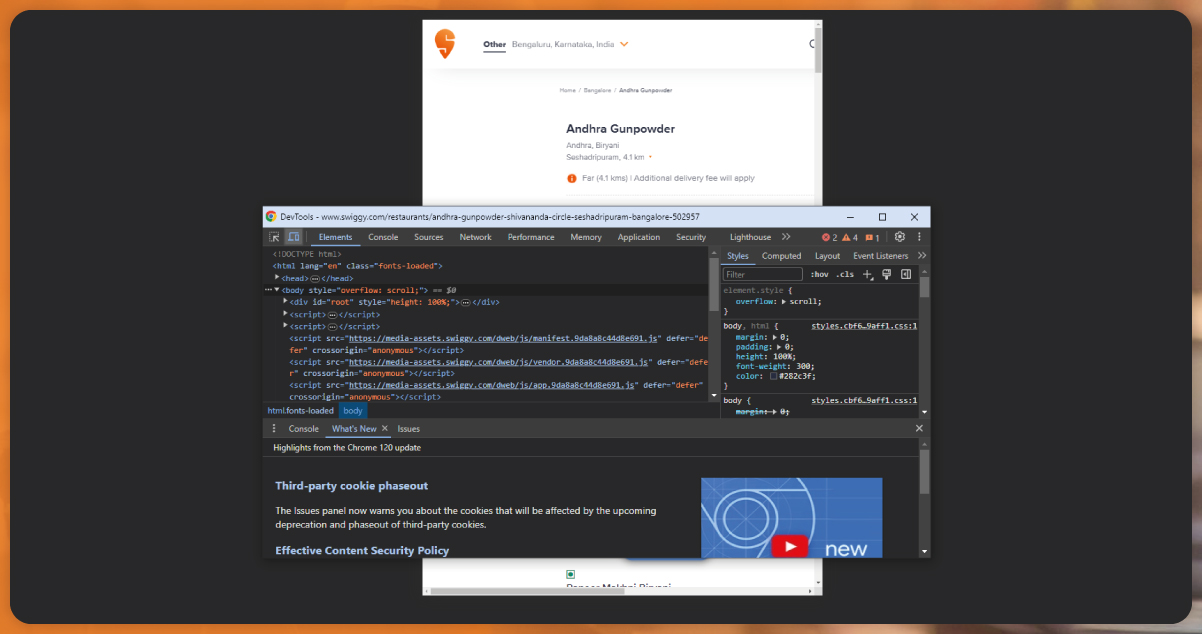The image size is (1202, 634).
Task: Click the yellow warnings count indicator
Action: pos(849,237)
